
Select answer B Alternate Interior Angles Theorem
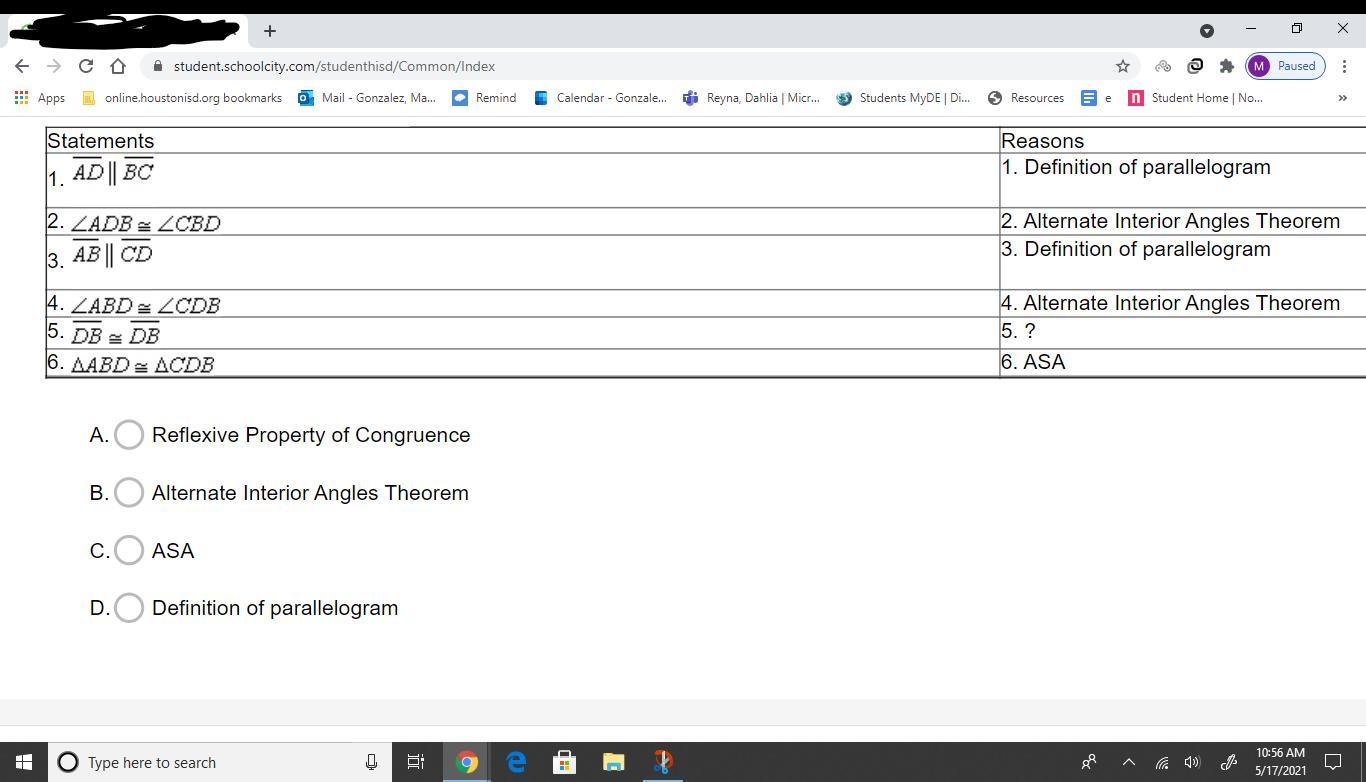tap(129, 493)
